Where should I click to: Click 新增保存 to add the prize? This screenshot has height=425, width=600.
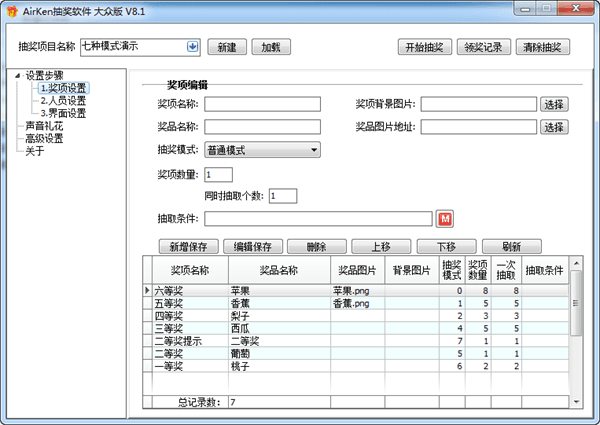pyautogui.click(x=186, y=246)
